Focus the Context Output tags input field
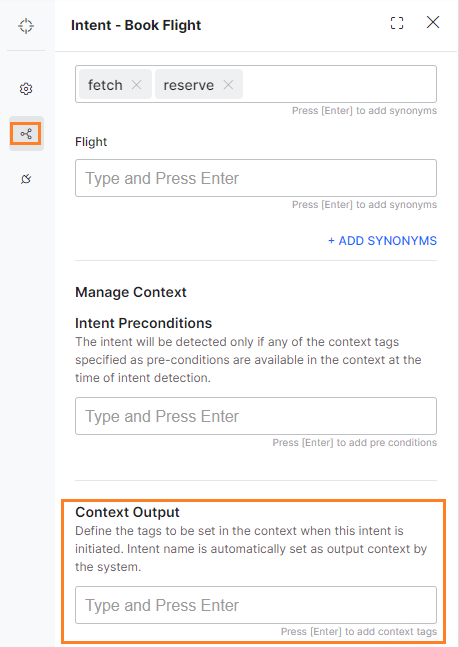 tap(256, 605)
